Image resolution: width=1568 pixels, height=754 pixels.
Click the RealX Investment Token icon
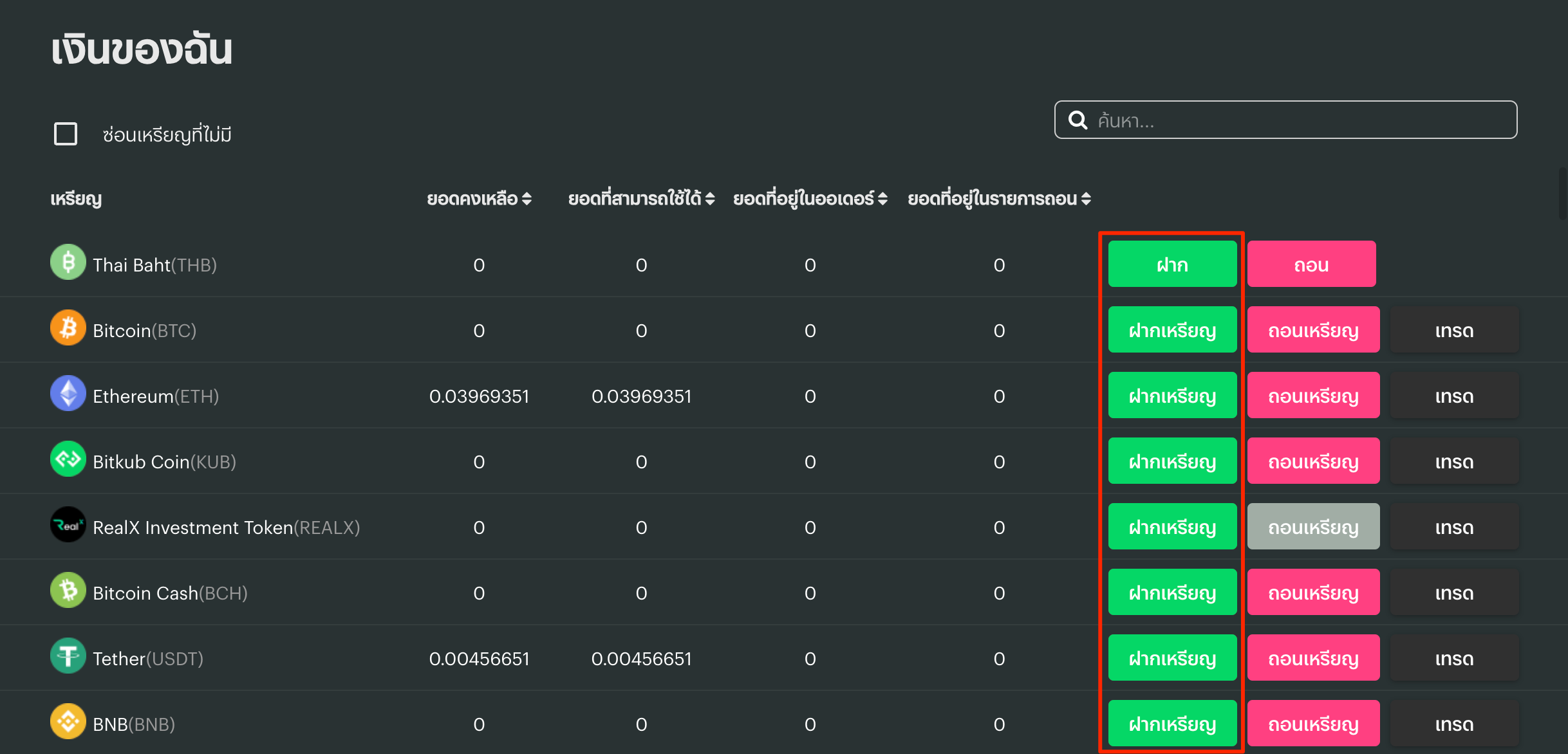click(x=68, y=525)
